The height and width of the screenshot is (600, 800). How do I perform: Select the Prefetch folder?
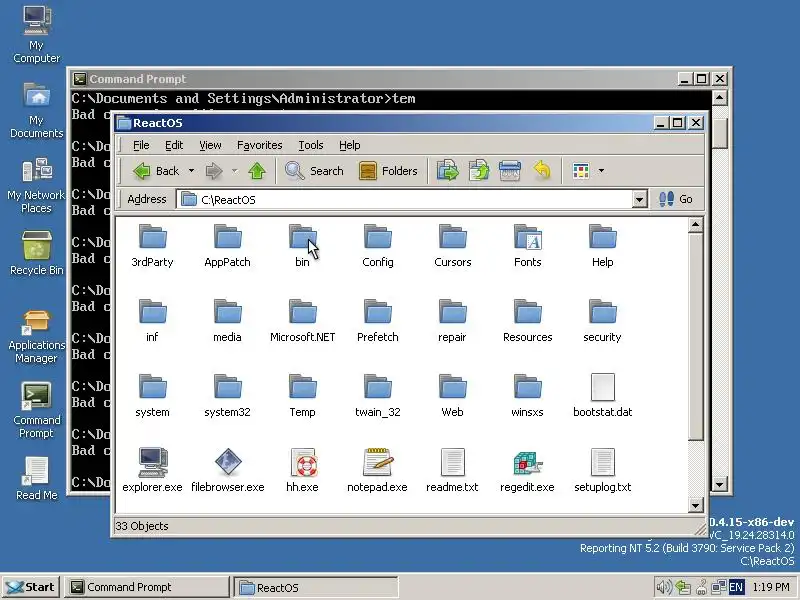(x=378, y=321)
